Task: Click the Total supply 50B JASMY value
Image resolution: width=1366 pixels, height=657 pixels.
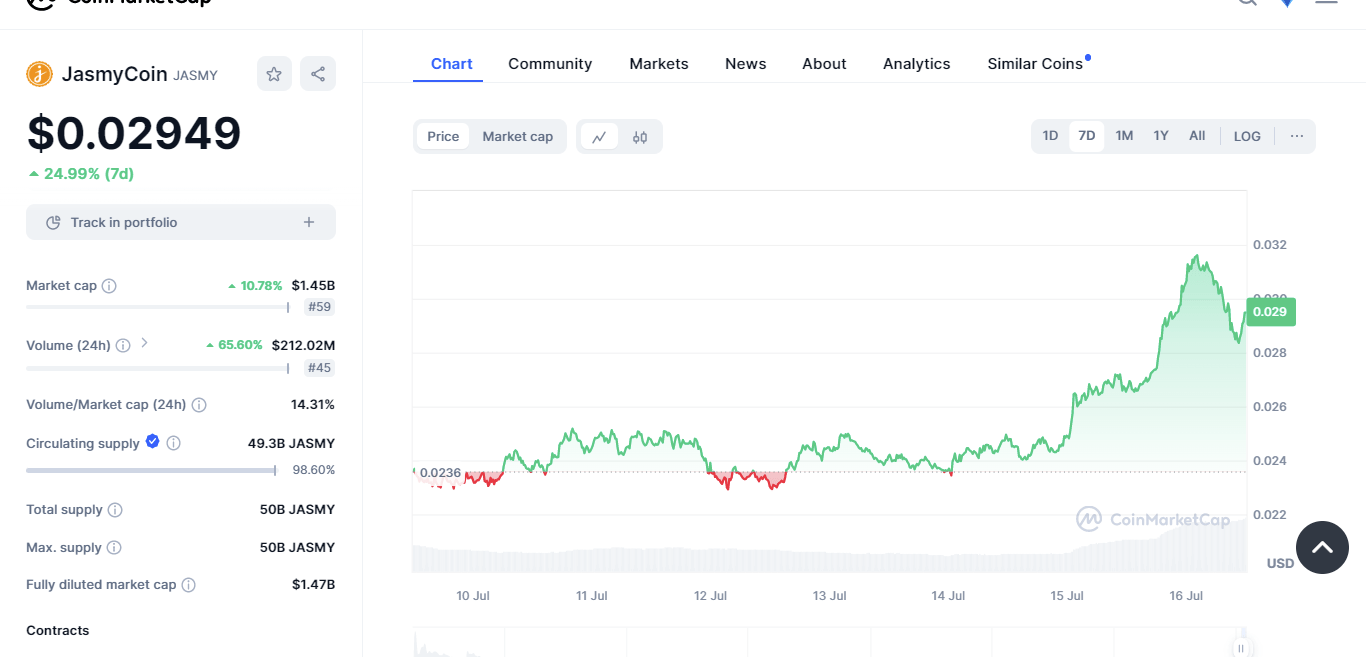Action: [297, 510]
